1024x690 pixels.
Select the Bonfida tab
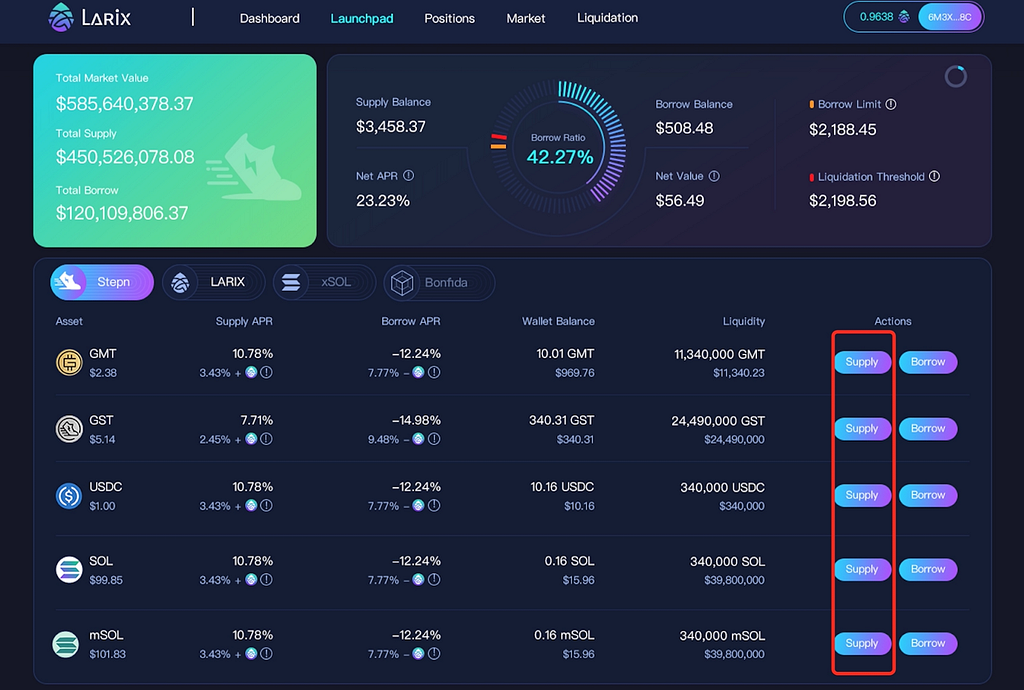click(439, 282)
